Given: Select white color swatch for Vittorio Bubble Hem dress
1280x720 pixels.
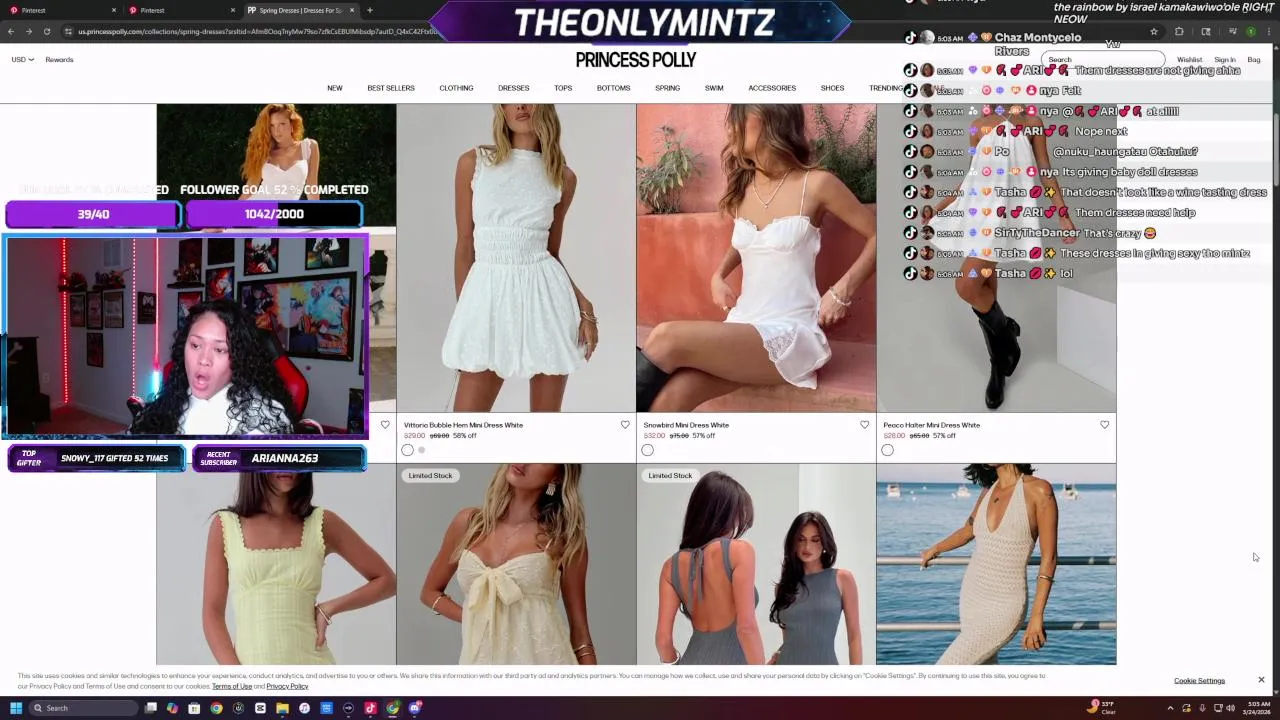Looking at the screenshot, I should (x=407, y=450).
